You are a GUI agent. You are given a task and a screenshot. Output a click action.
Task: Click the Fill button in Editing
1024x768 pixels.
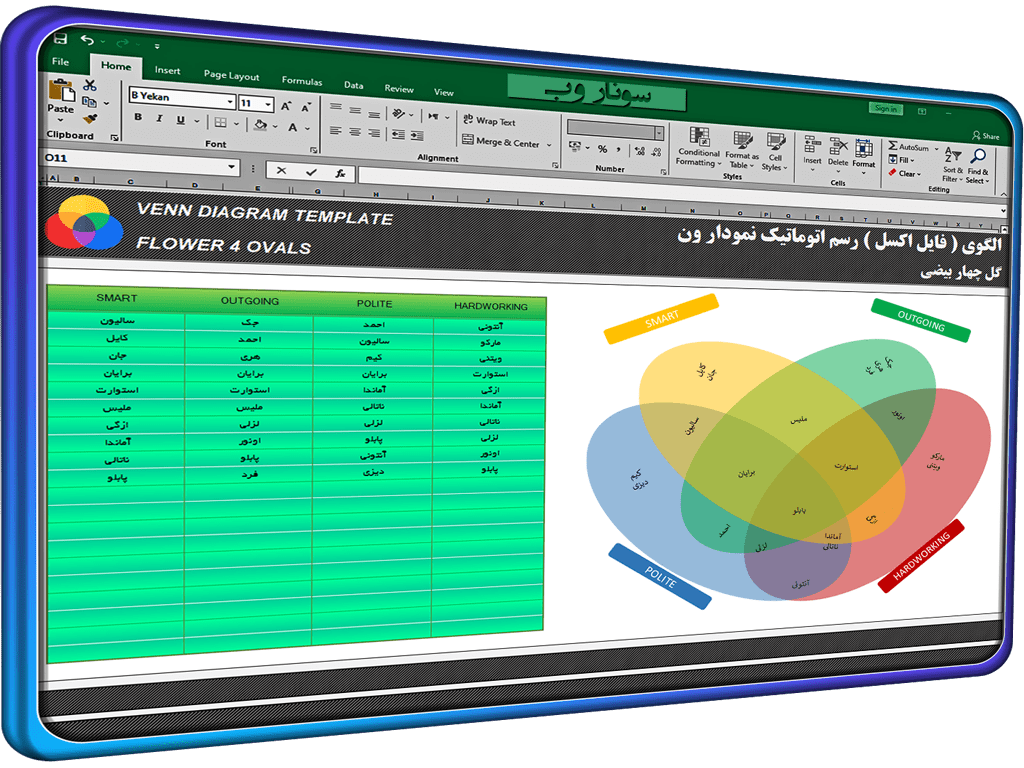[901, 160]
